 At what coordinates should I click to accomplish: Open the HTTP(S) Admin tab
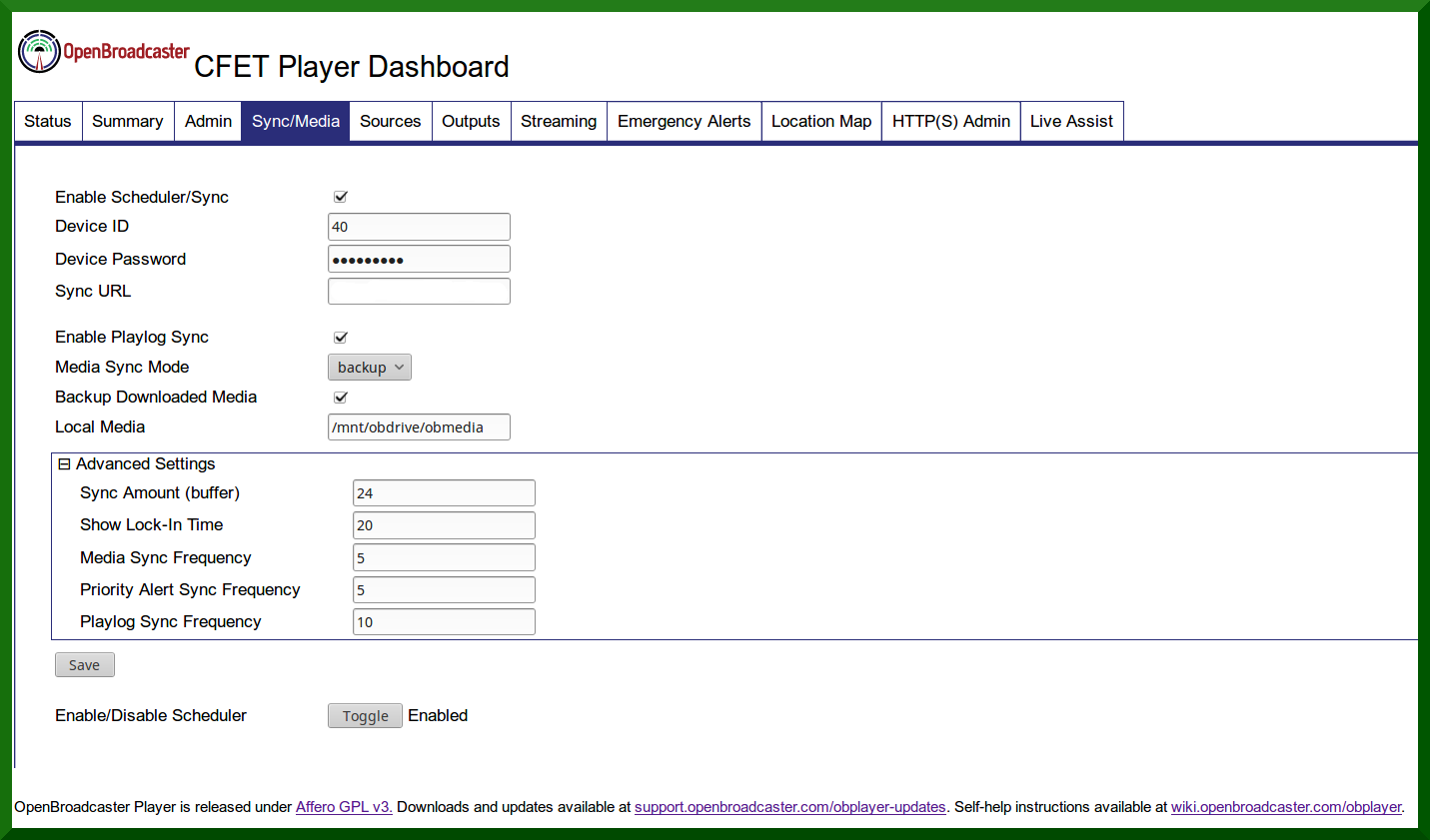[x=951, y=121]
